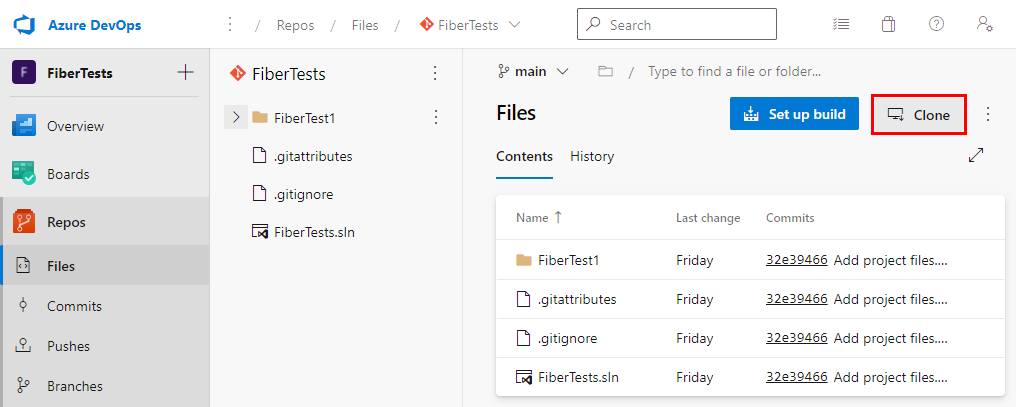Click the plus icon next to FiberTests project
1016x407 pixels.
point(185,72)
